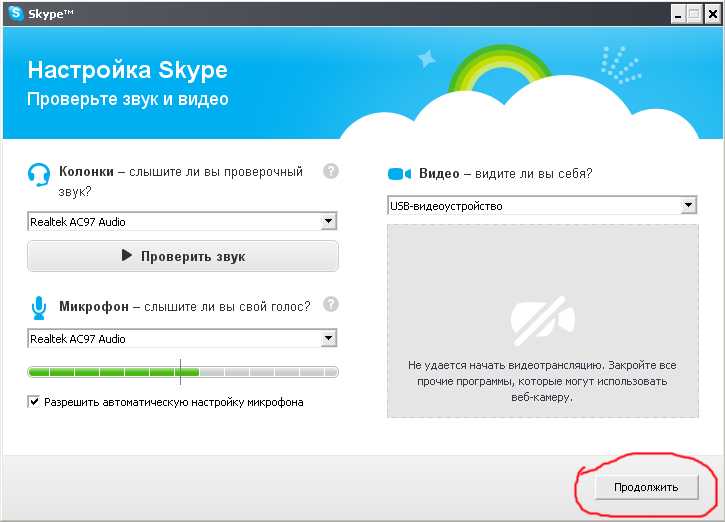
Task: Click the Настройка Skype heading
Action: coord(128,70)
